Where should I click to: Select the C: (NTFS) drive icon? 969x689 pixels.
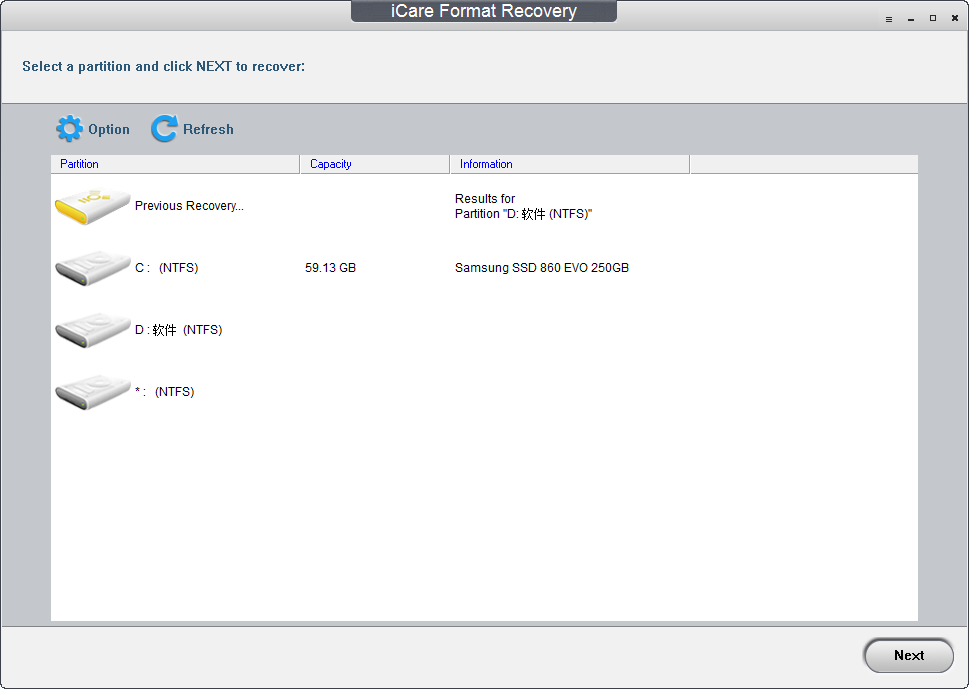coord(92,268)
